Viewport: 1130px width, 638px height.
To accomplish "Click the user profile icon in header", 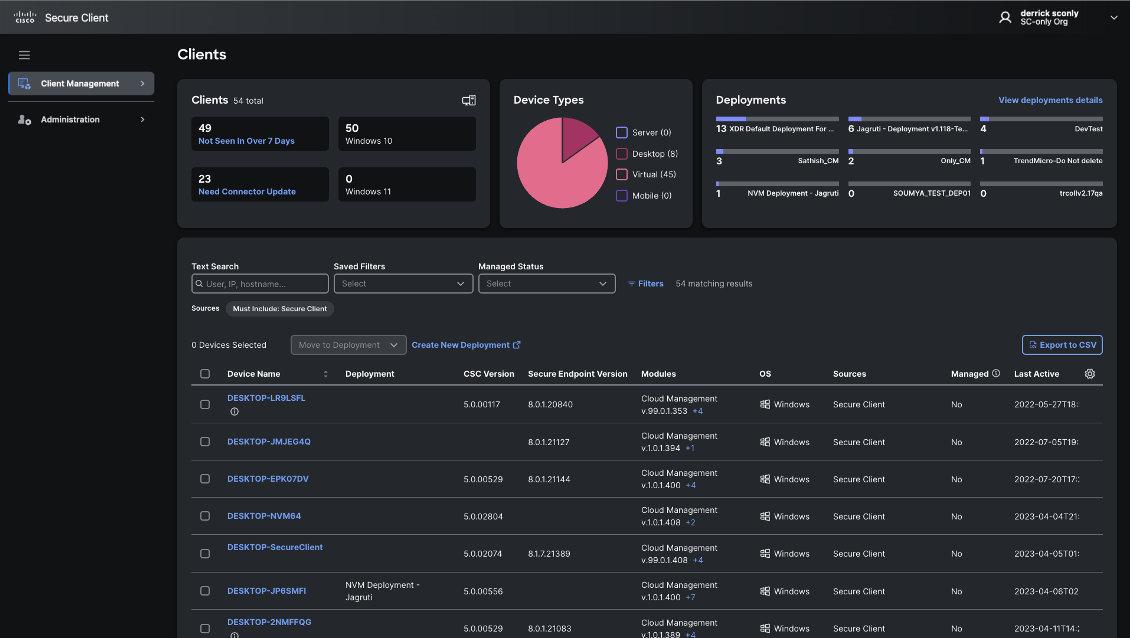I will coord(1005,17).
